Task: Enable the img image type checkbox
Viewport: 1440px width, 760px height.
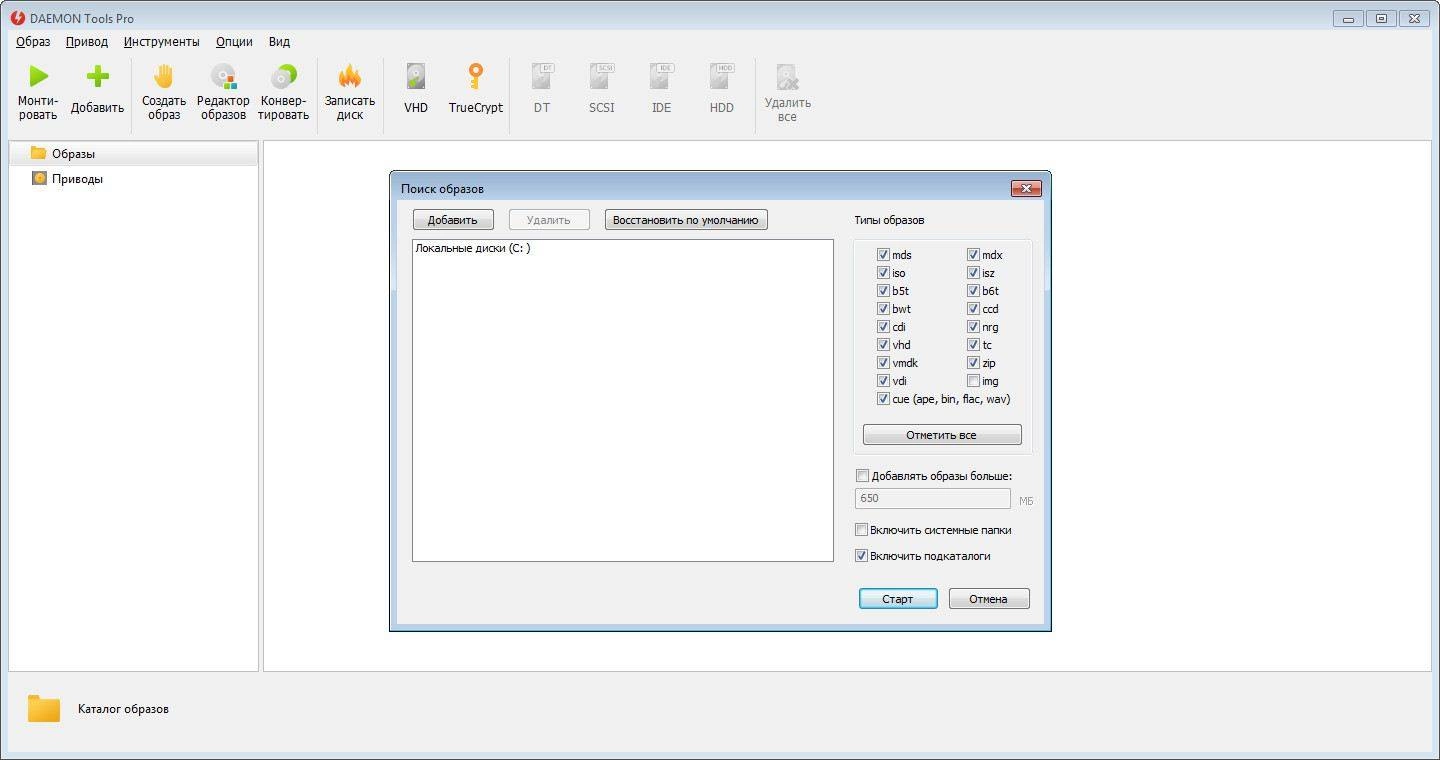Action: (x=973, y=381)
